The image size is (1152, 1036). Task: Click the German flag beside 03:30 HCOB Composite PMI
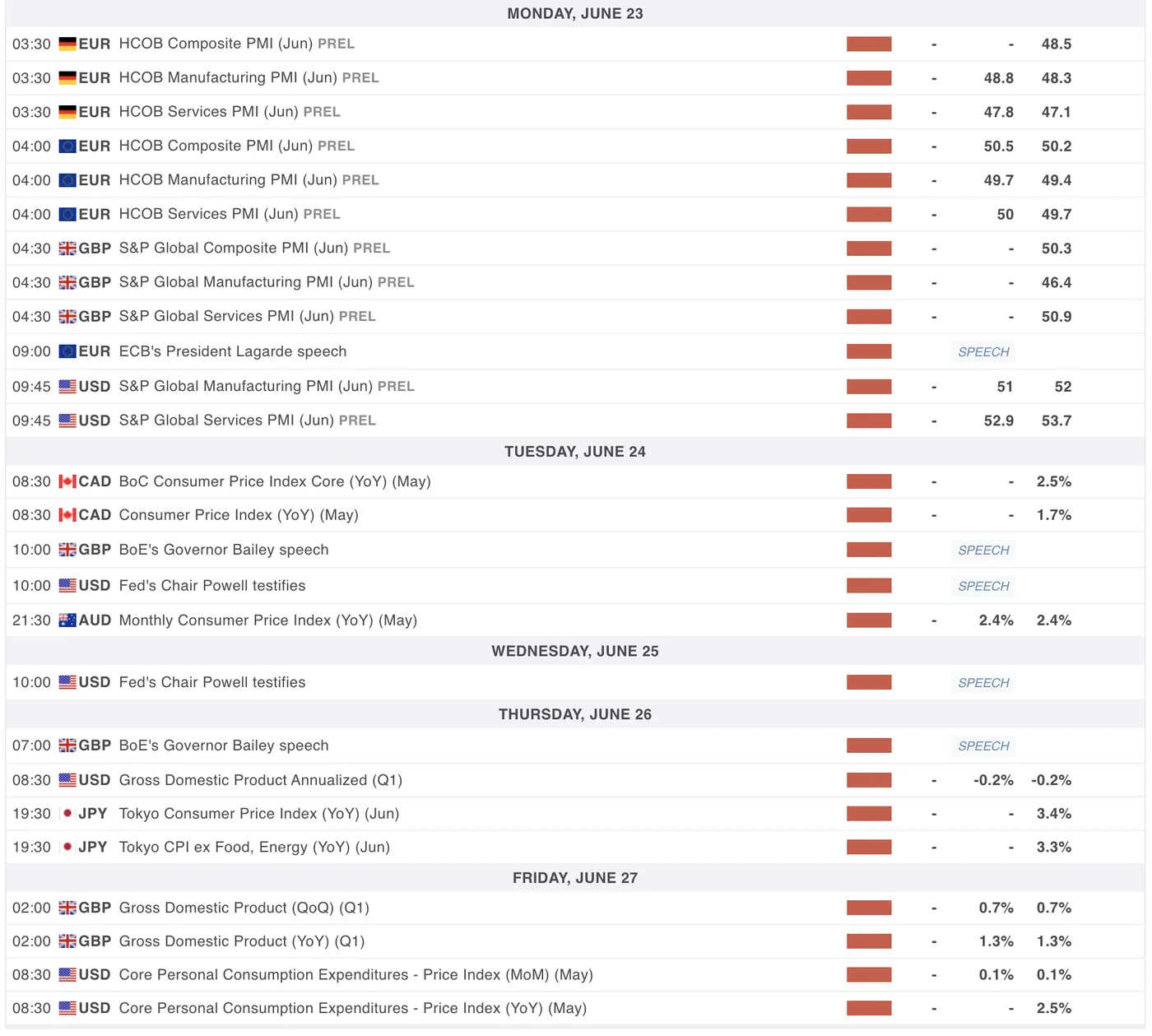tap(67, 44)
